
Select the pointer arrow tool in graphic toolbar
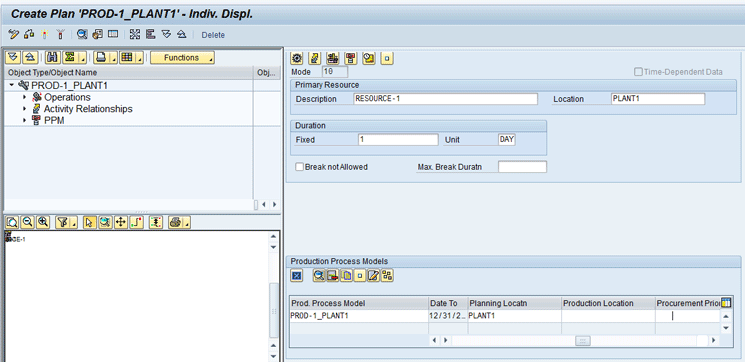(x=89, y=222)
